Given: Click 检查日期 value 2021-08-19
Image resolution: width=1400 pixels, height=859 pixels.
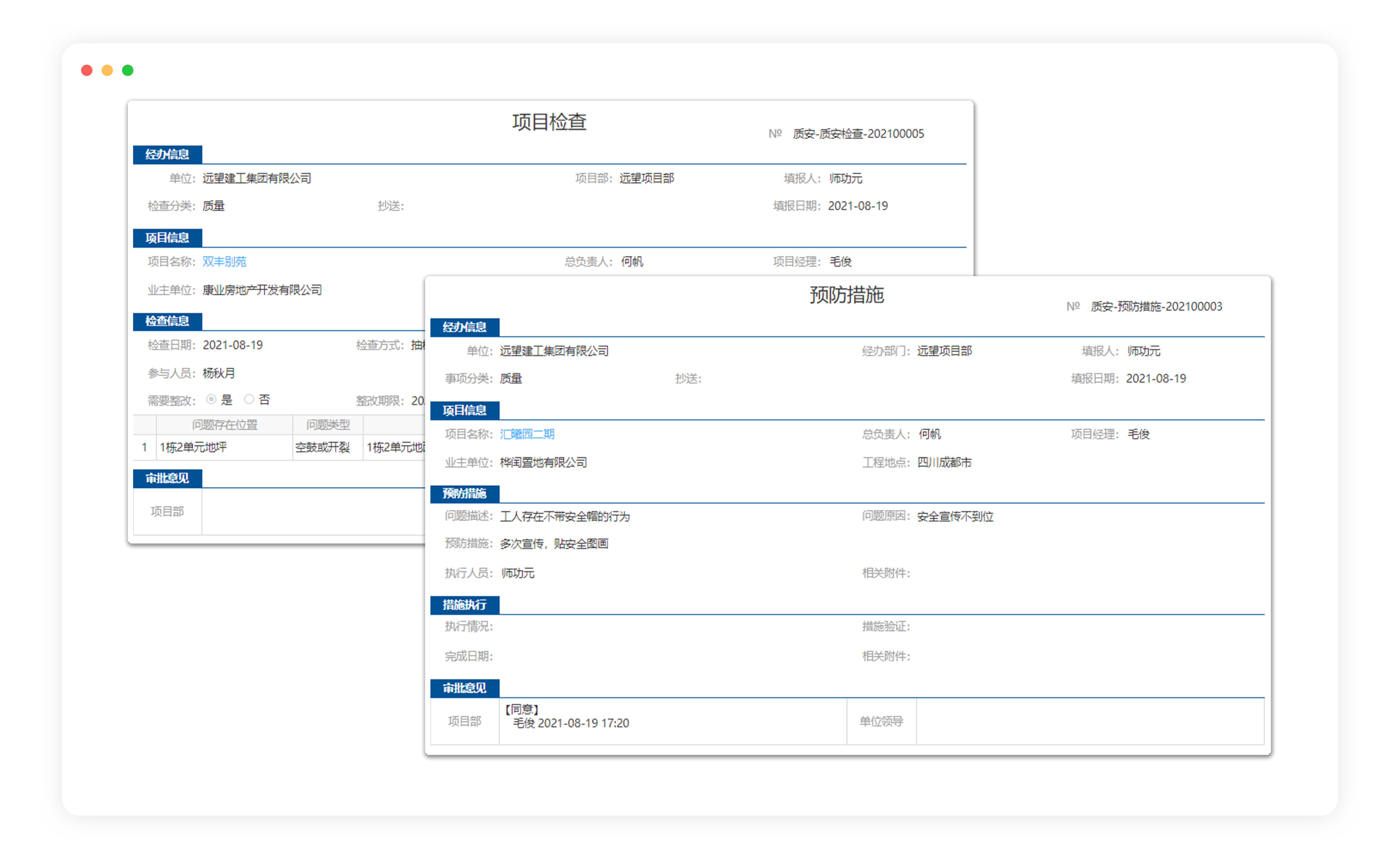Looking at the screenshot, I should [x=233, y=345].
